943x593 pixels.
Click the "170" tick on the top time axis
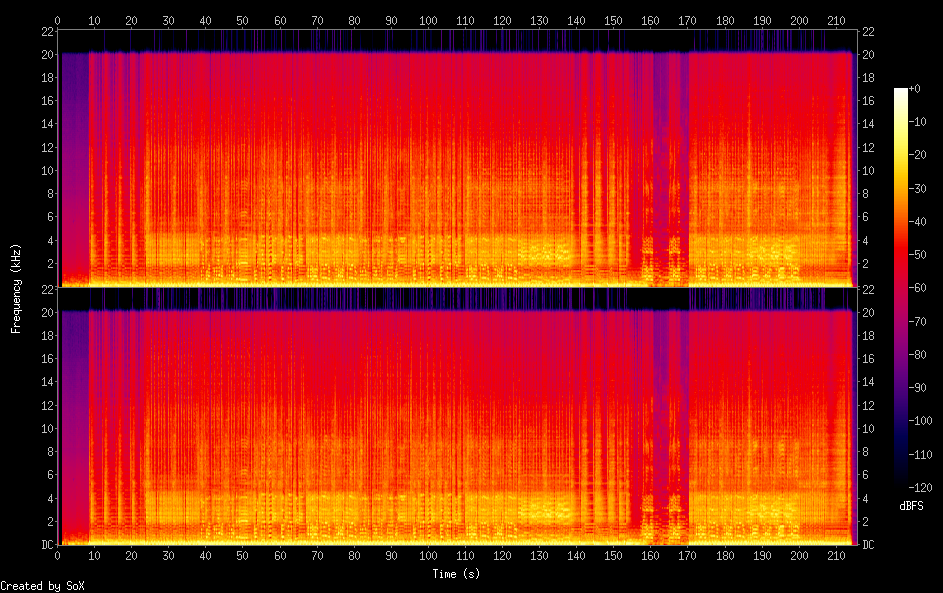(687, 20)
